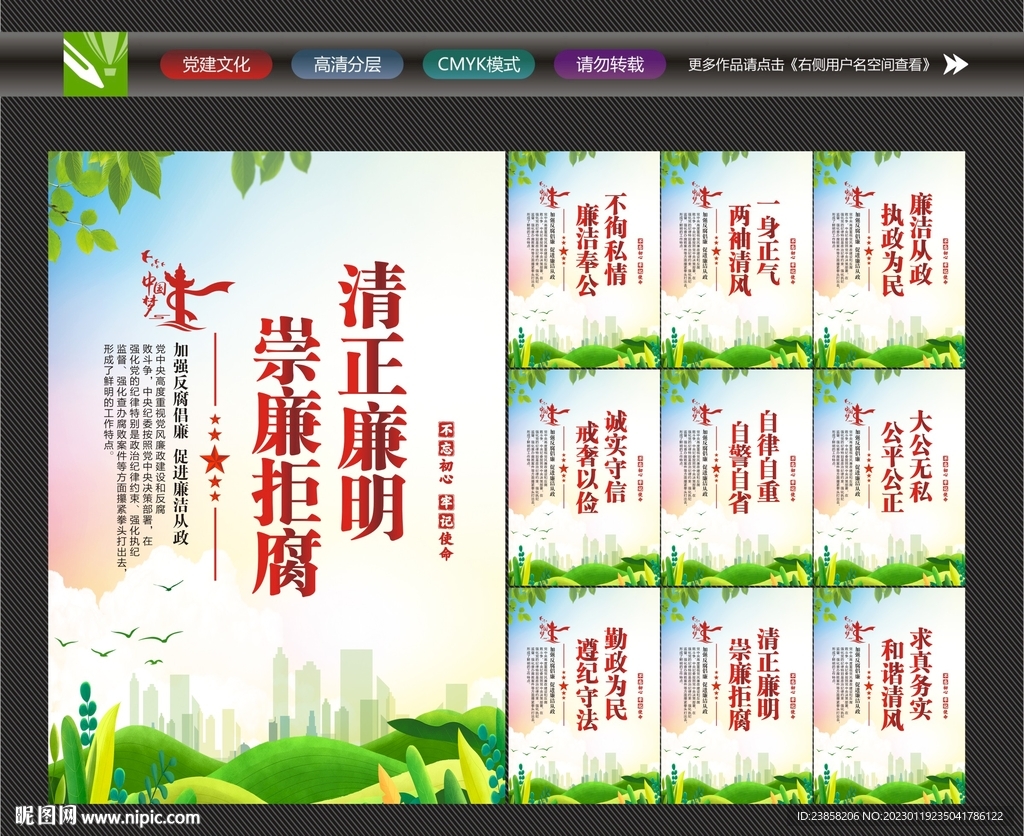1024x836 pixels.
Task: Select the 大公无私 公平公正 poster thumbnail
Action: [x=889, y=478]
